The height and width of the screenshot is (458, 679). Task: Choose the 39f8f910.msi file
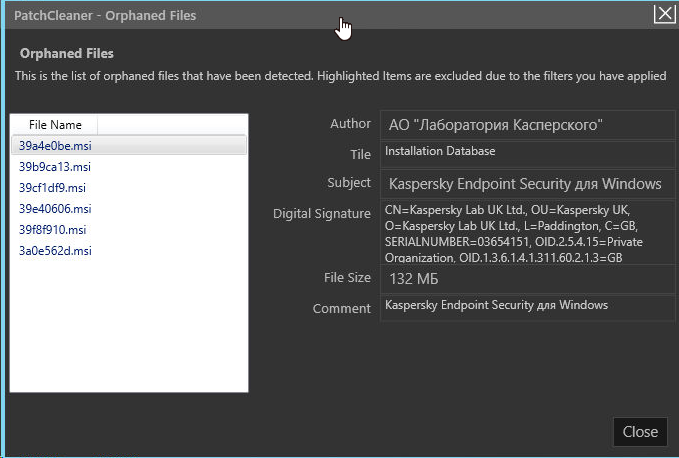tap(52, 230)
